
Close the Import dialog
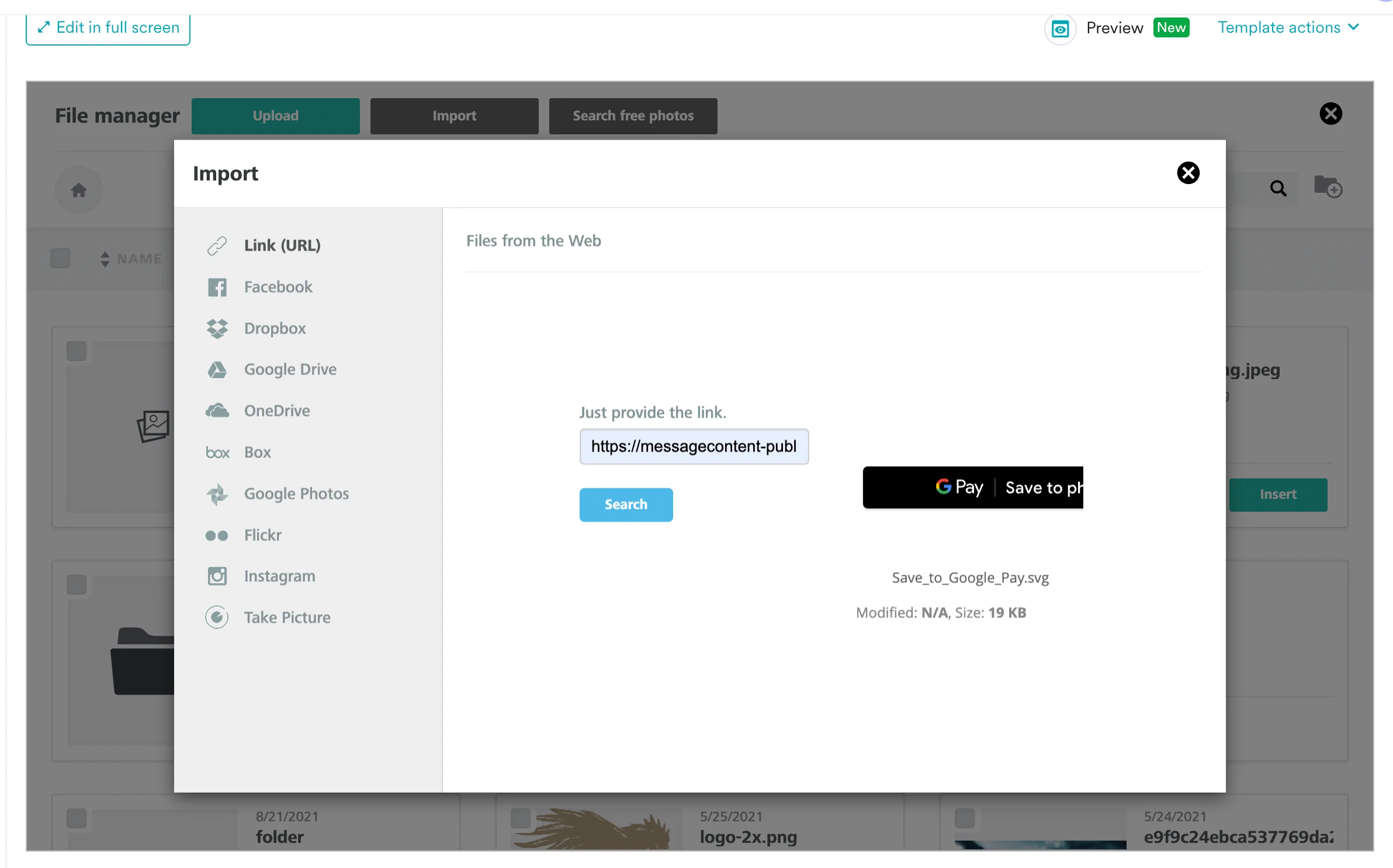coord(1188,173)
